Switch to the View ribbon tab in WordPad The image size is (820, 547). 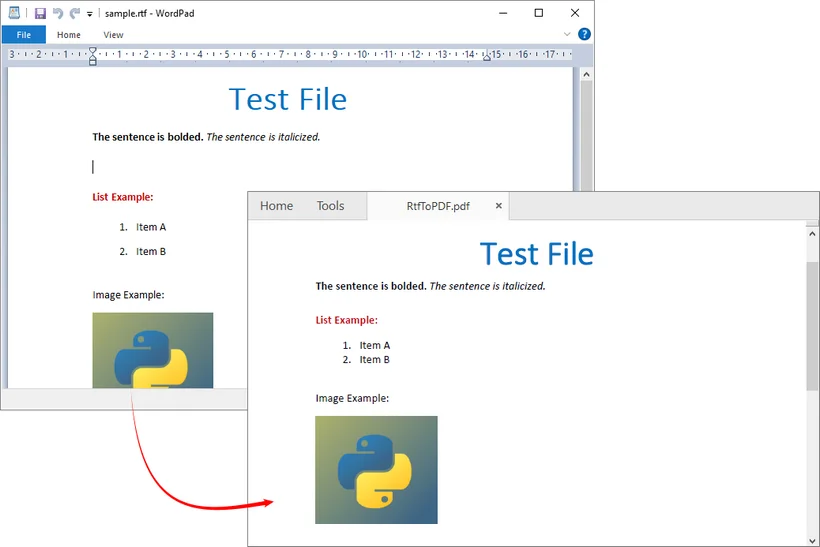[x=113, y=35]
